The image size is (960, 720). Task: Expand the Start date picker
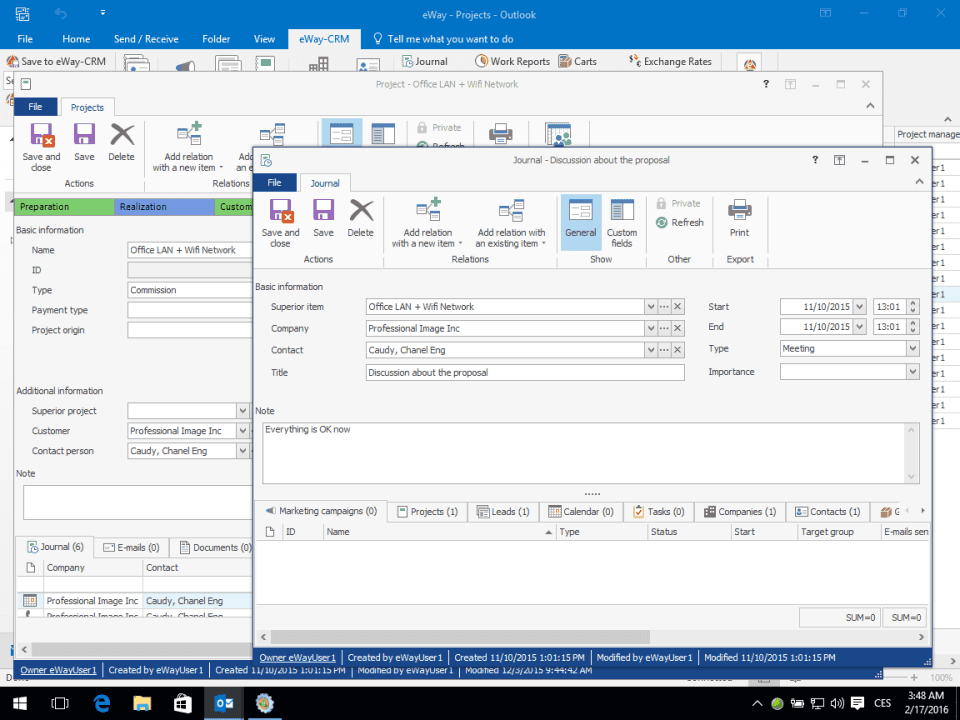pyautogui.click(x=859, y=307)
